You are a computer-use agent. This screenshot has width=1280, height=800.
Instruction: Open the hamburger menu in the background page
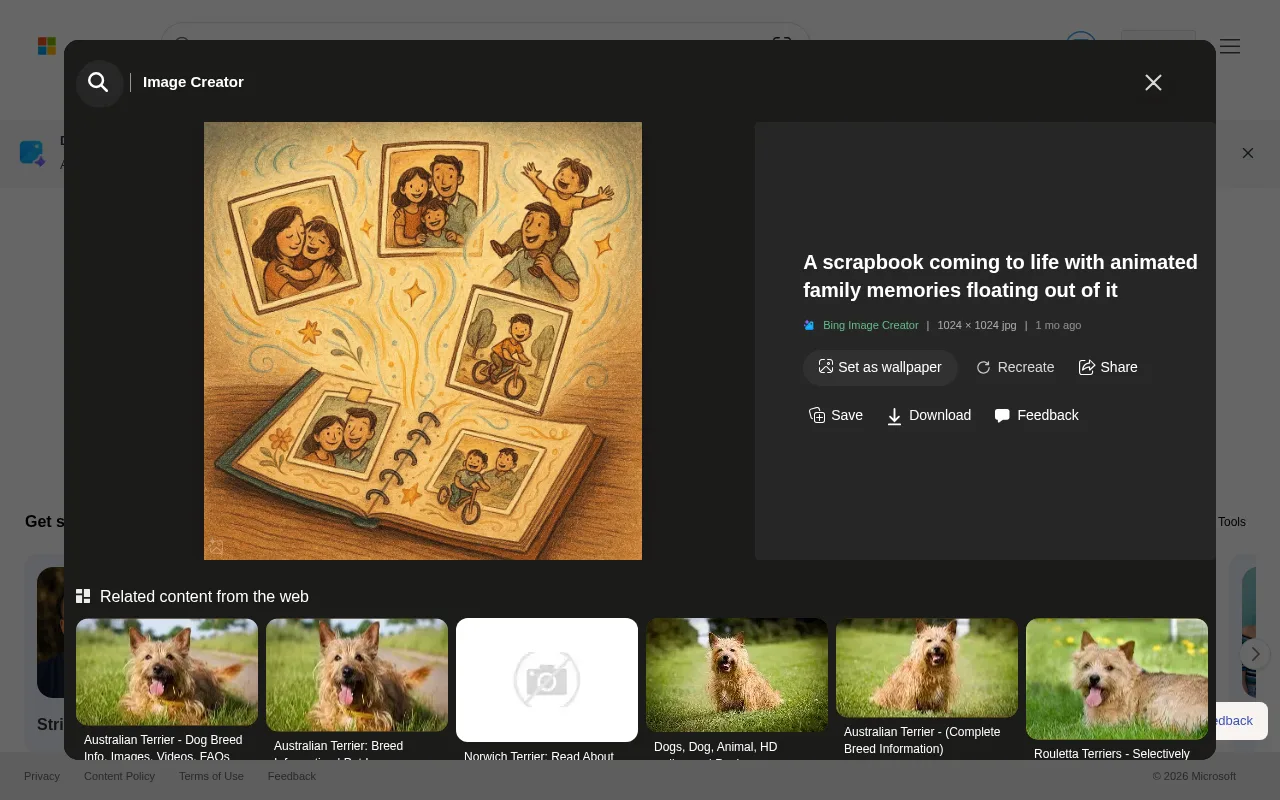click(x=1230, y=46)
